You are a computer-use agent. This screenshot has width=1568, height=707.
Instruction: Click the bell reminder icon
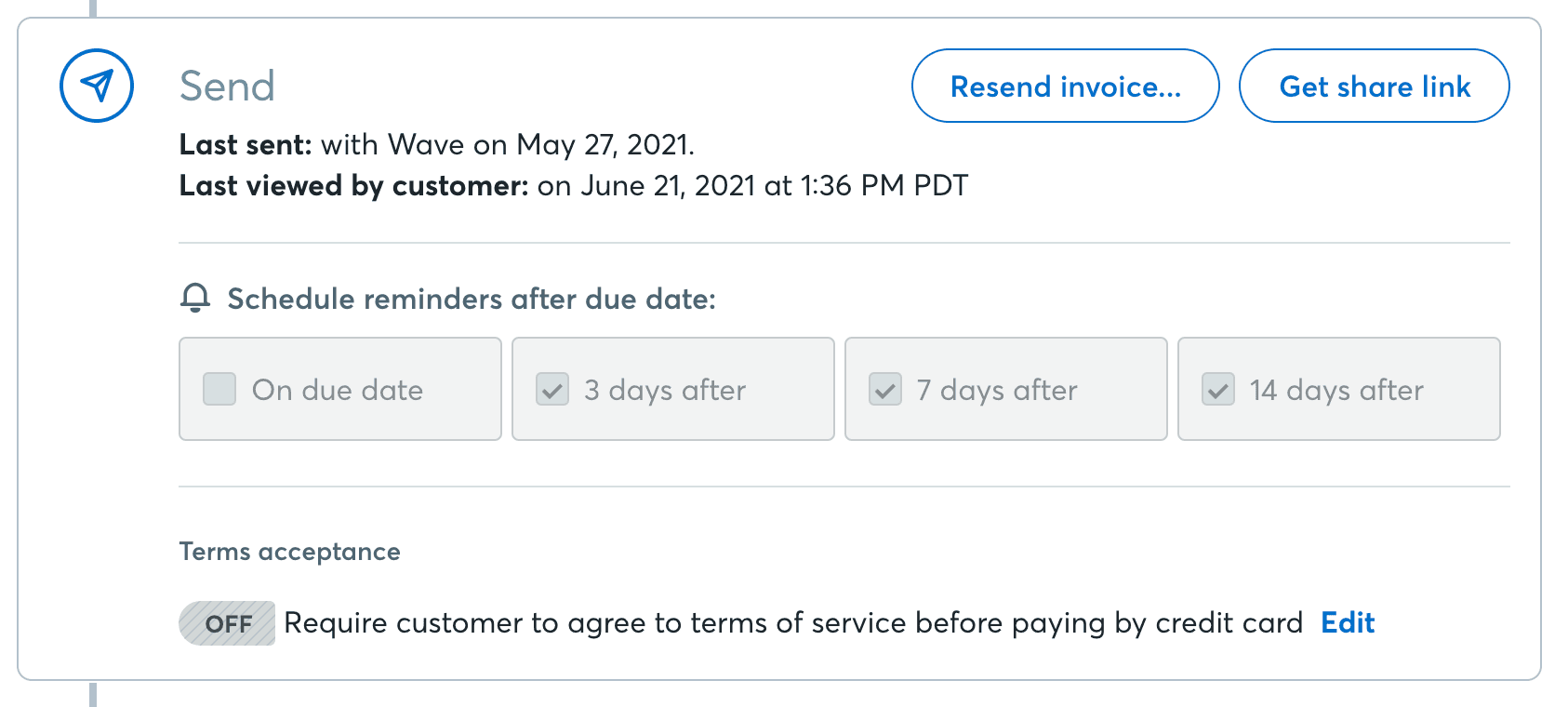(194, 298)
